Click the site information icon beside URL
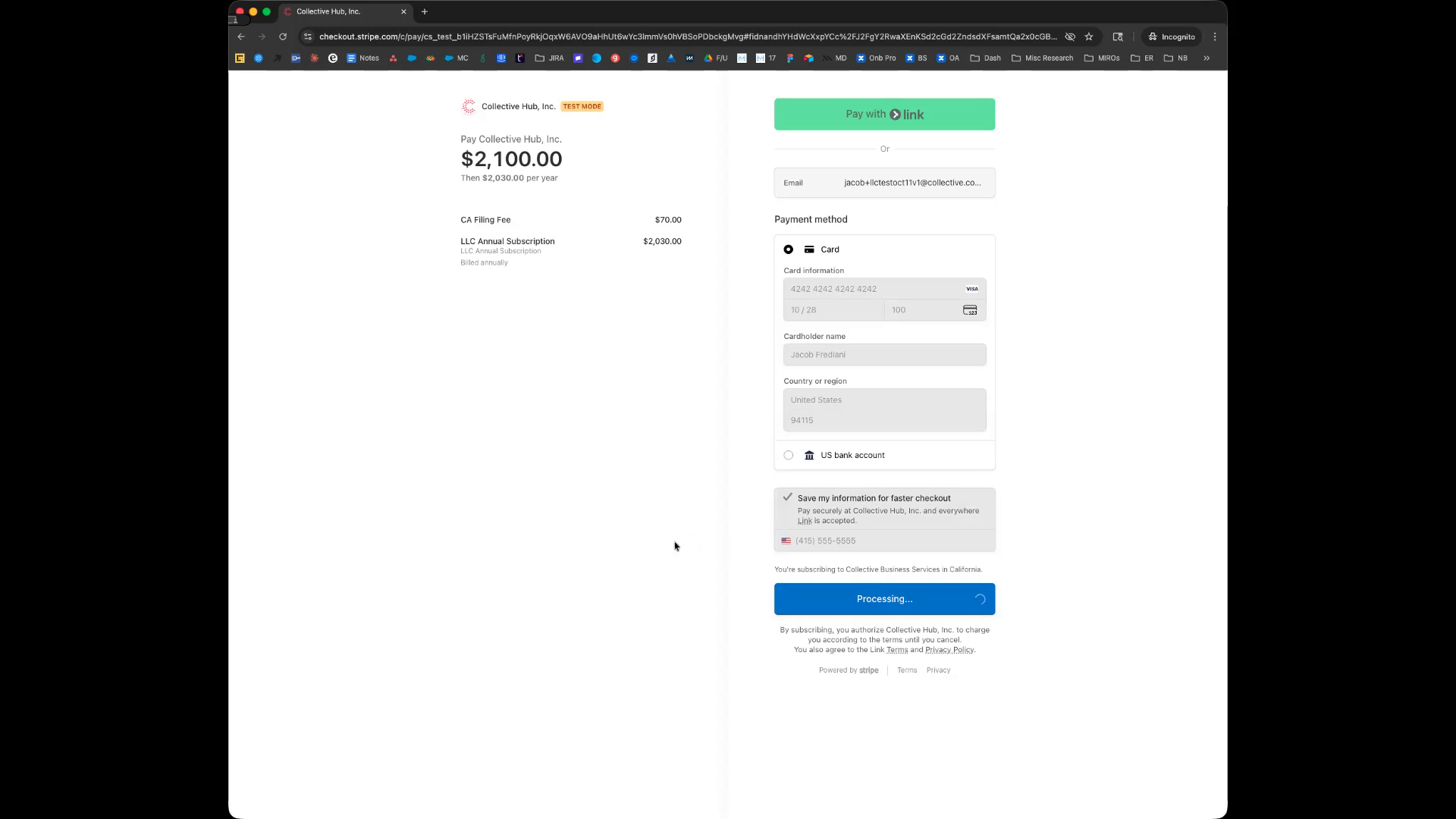Screen dimensions: 1456x819 coord(307,36)
